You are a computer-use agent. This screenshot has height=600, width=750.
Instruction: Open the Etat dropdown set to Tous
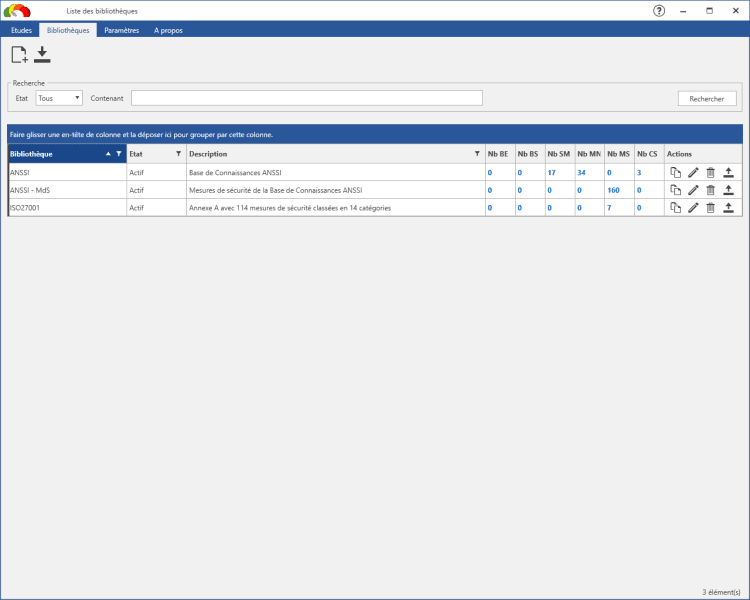(x=59, y=98)
